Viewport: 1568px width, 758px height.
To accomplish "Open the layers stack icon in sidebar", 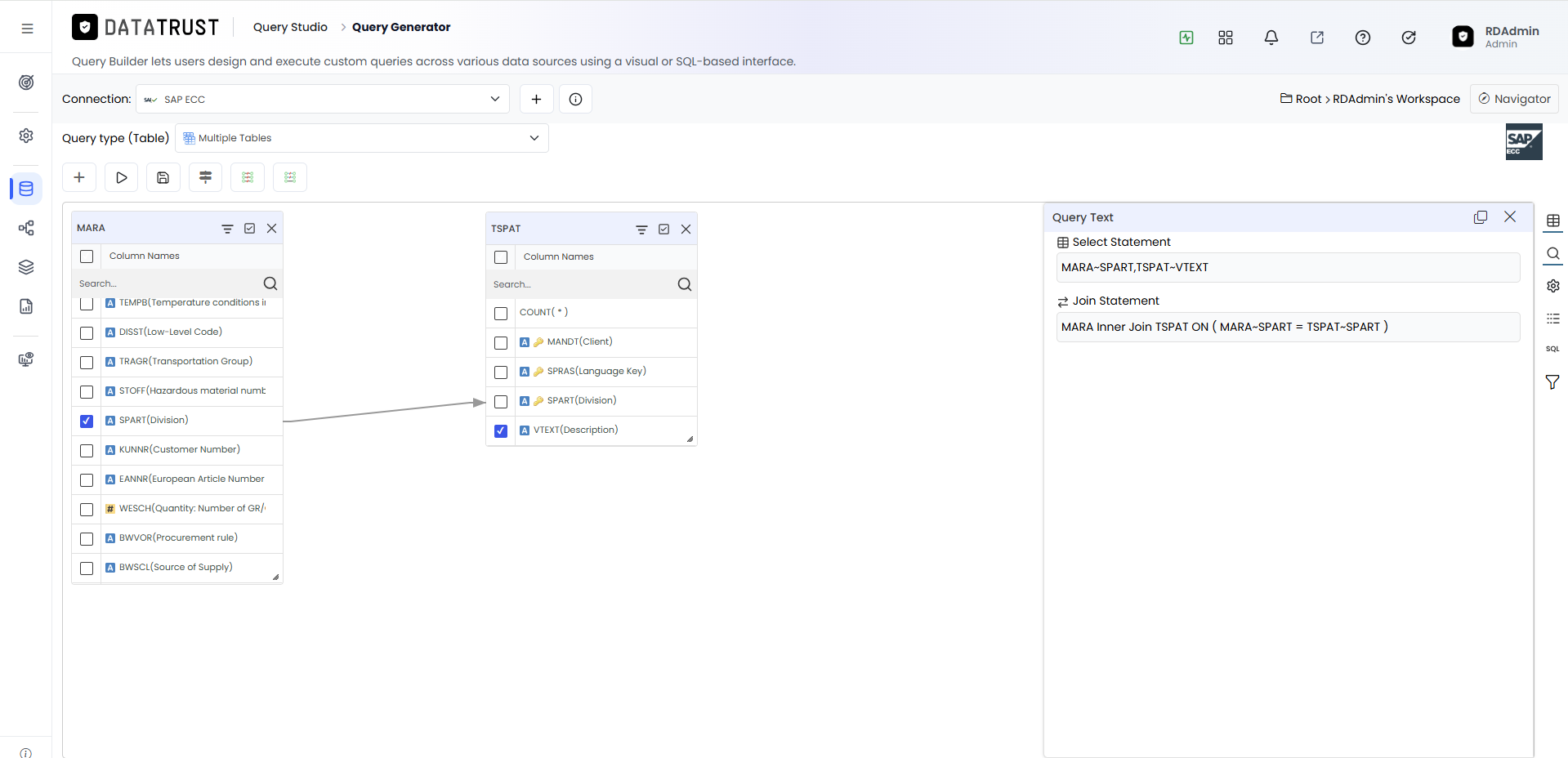I will coord(26,267).
